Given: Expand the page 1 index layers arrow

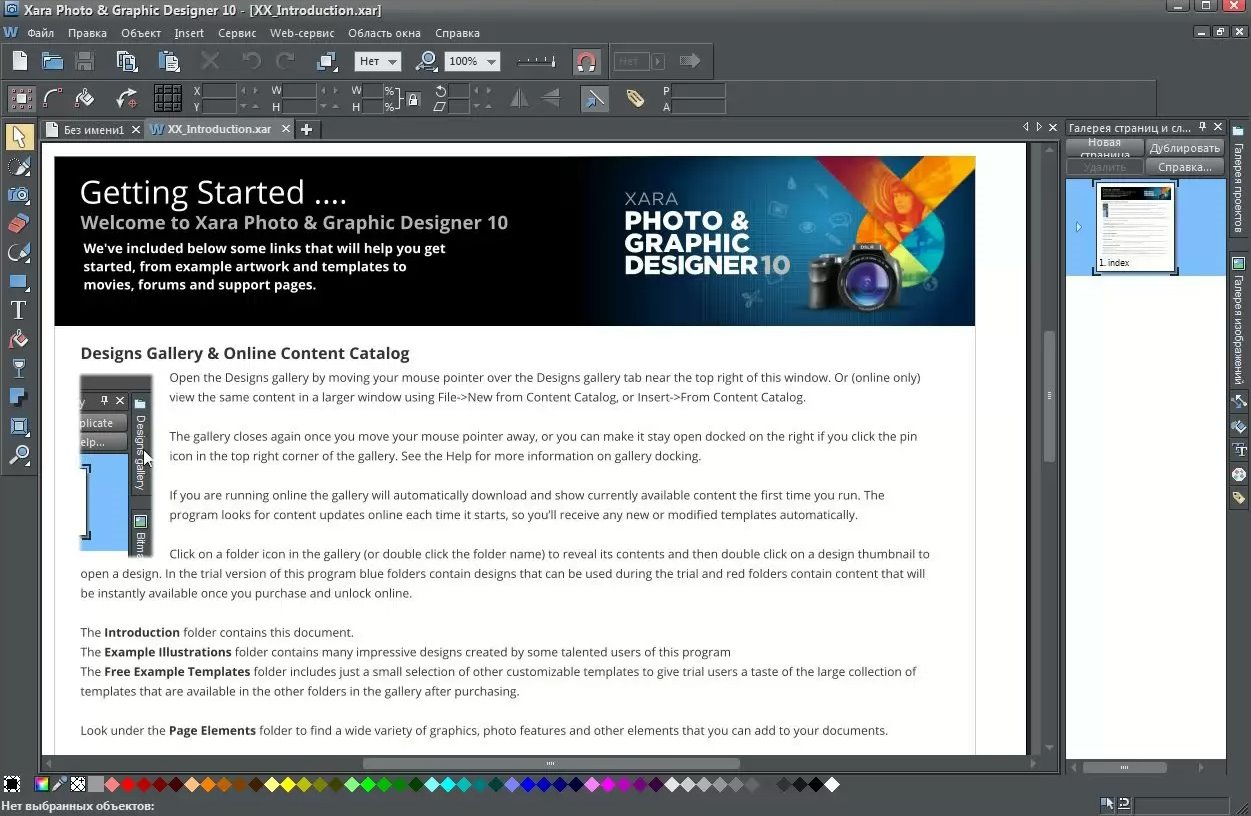Looking at the screenshot, I should coord(1078,227).
